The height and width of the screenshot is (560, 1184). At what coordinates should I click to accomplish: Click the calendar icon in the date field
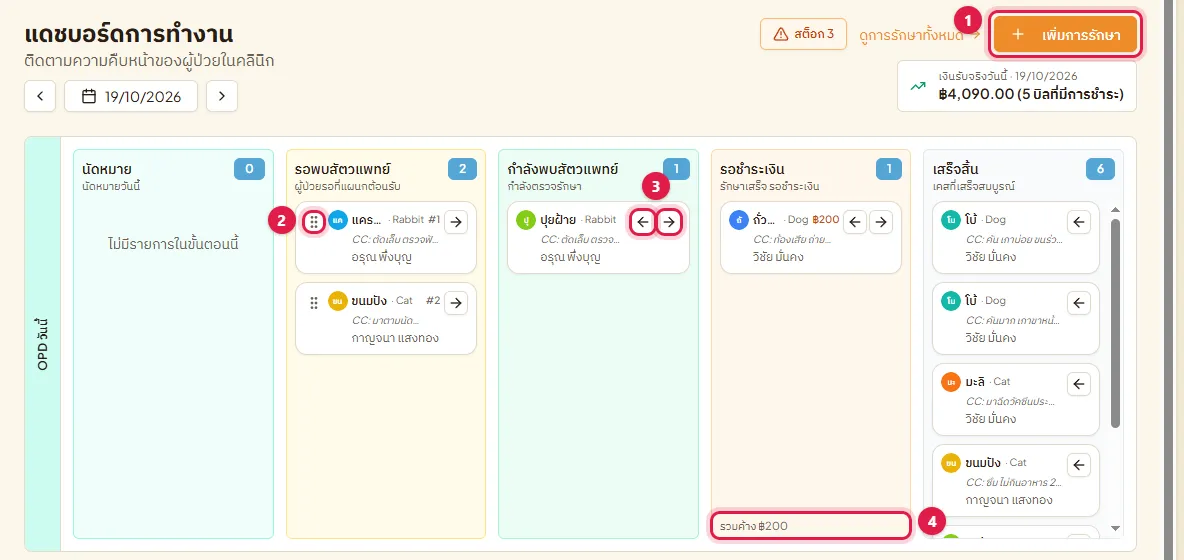tap(89, 96)
